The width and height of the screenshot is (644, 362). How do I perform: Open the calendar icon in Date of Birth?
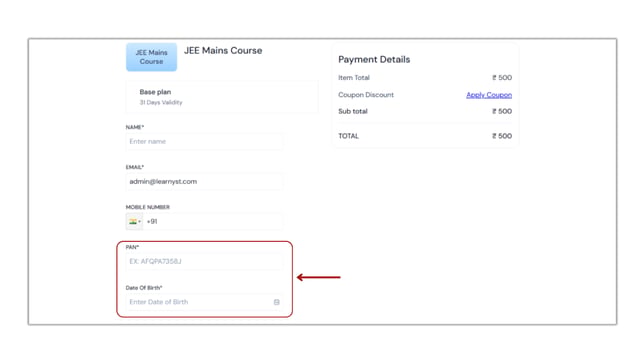[x=276, y=302]
